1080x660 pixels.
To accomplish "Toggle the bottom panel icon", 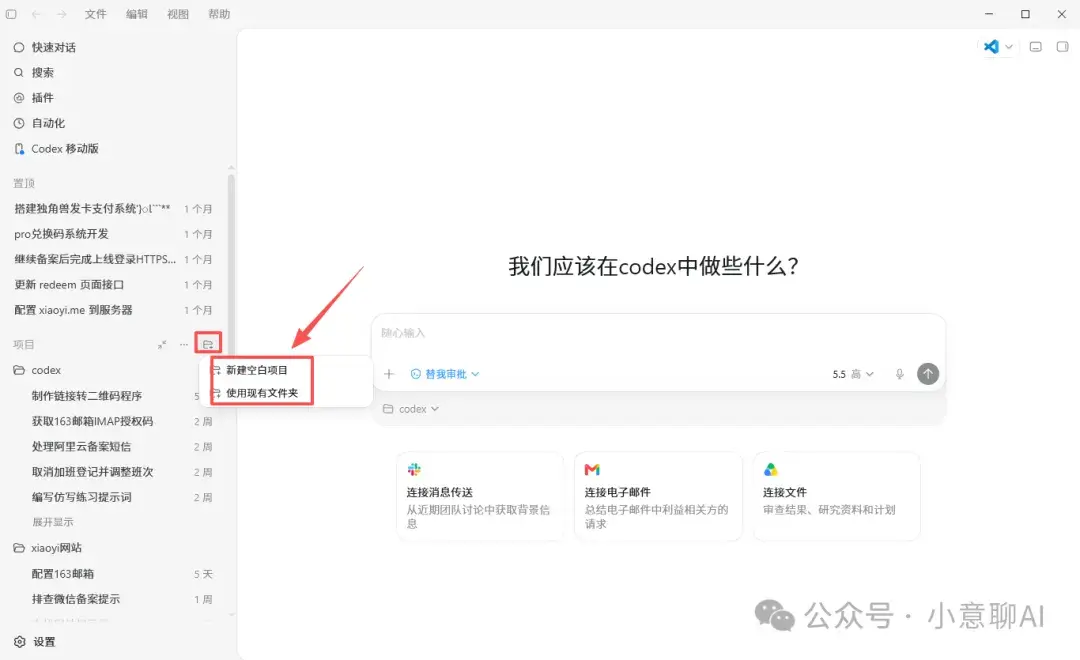I will 1035,47.
